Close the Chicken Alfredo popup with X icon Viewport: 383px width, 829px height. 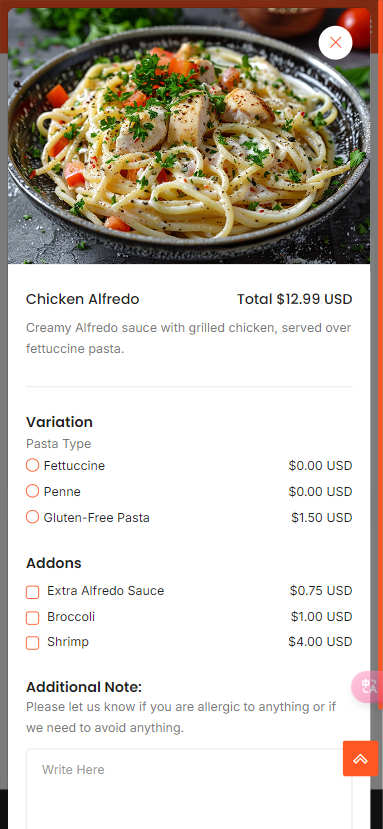[x=335, y=42]
